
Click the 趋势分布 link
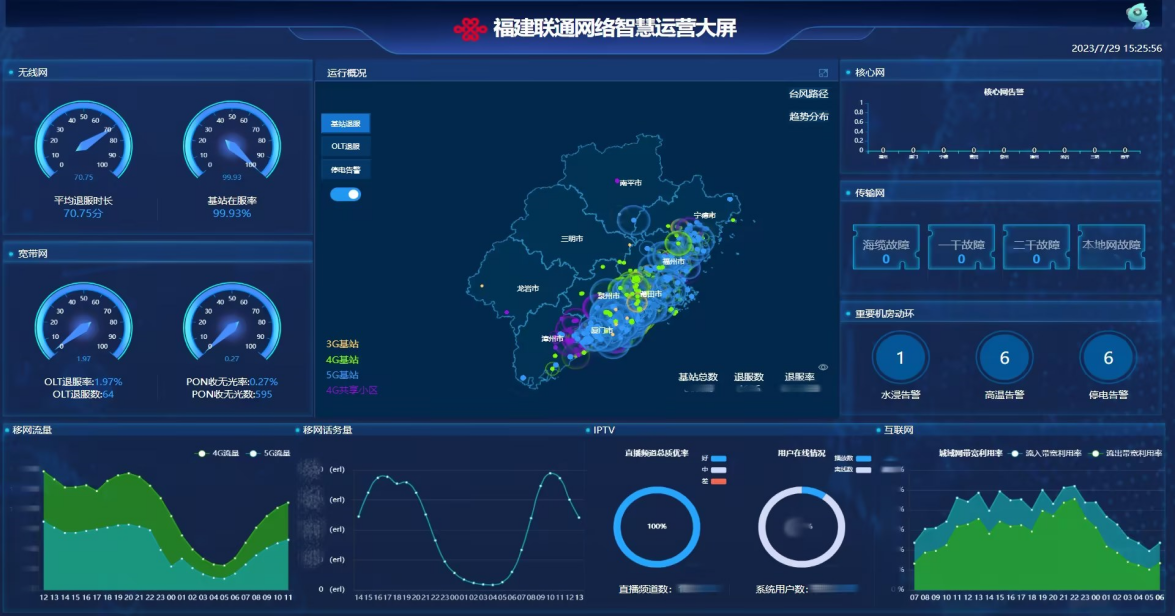pyautogui.click(x=808, y=116)
